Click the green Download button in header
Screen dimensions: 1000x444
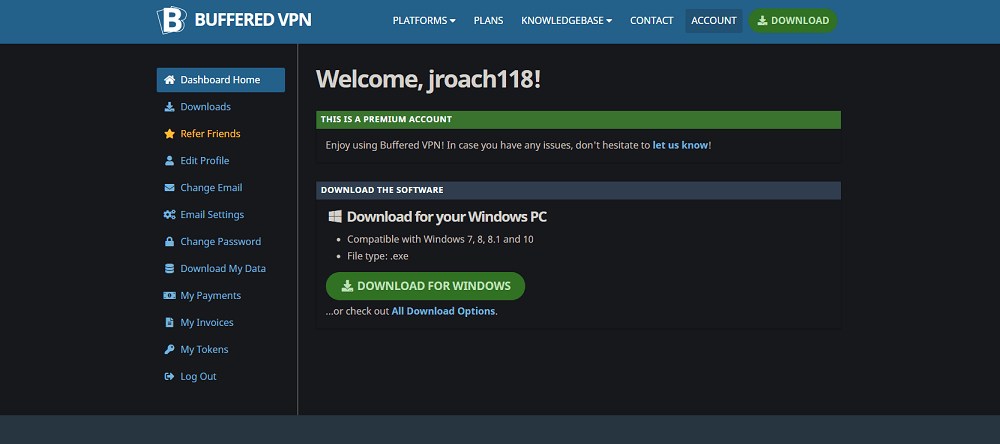coord(793,20)
